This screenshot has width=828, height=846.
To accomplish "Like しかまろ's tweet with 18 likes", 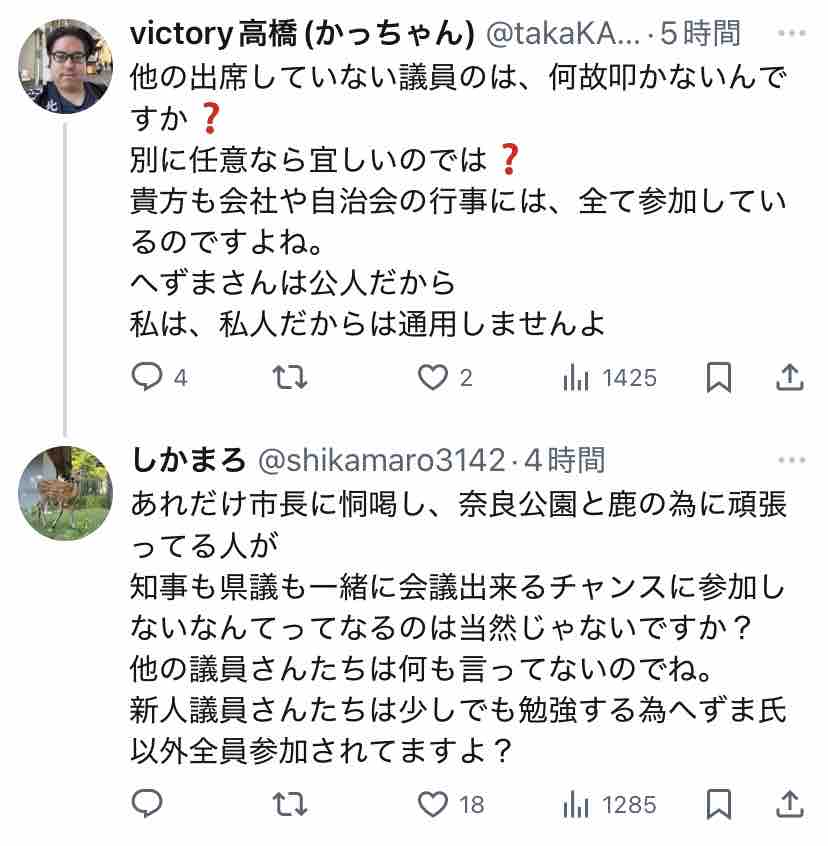I will click(432, 803).
